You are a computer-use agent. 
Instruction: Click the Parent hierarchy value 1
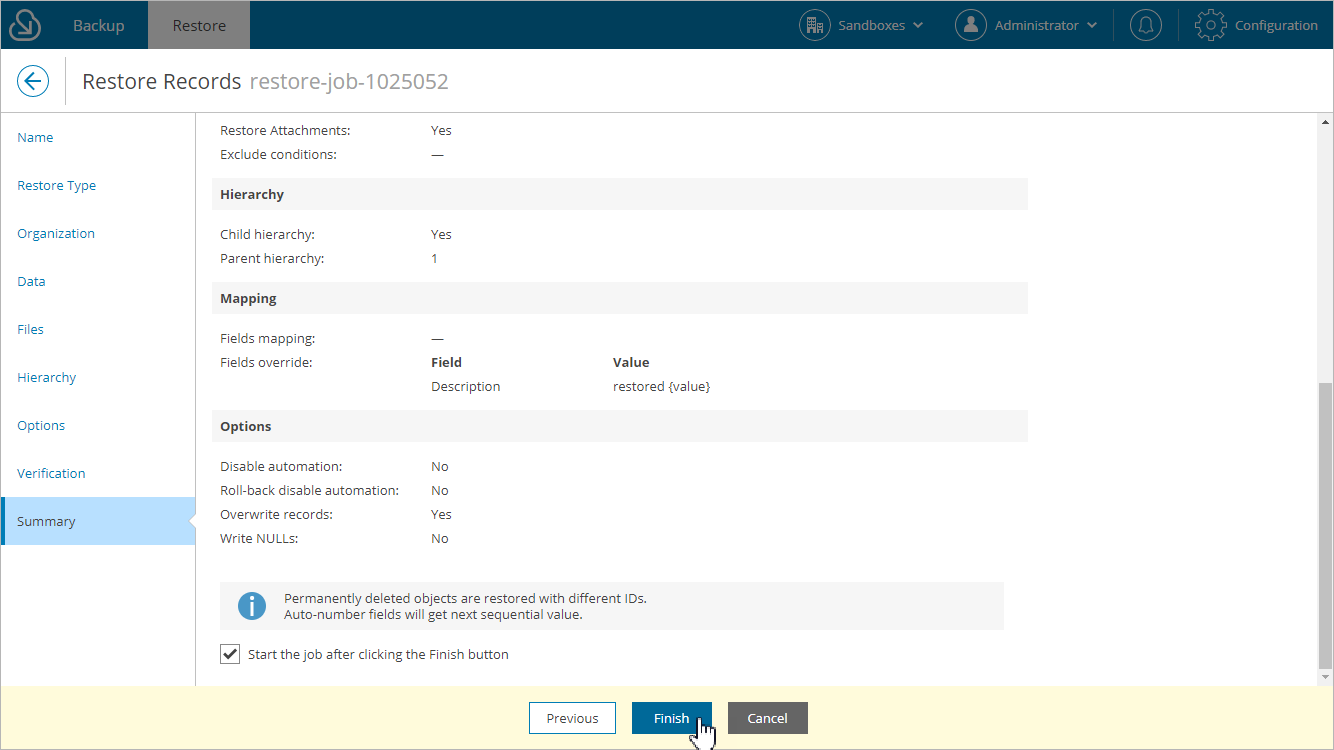(435, 258)
